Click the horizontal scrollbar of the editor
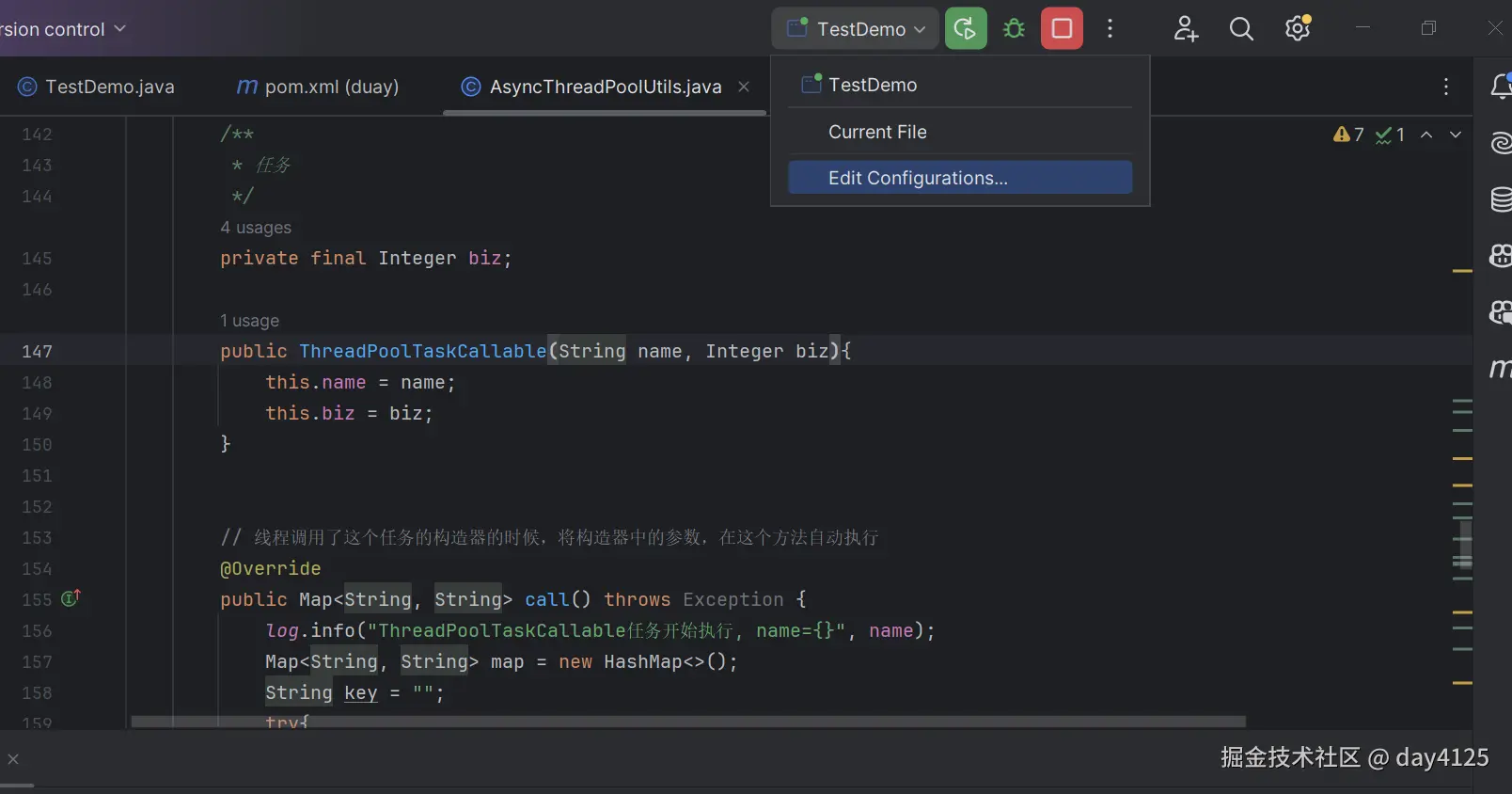The height and width of the screenshot is (794, 1512). [x=688, y=722]
